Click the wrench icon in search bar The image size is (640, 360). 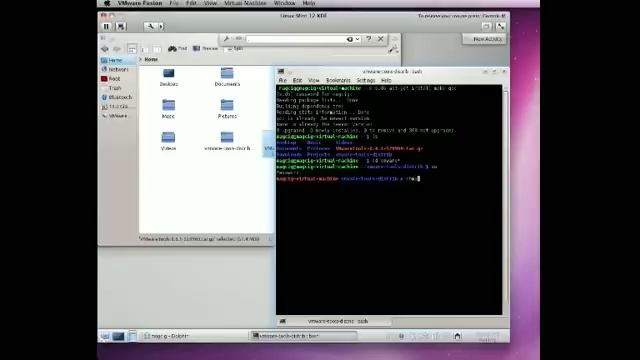pos(227,39)
